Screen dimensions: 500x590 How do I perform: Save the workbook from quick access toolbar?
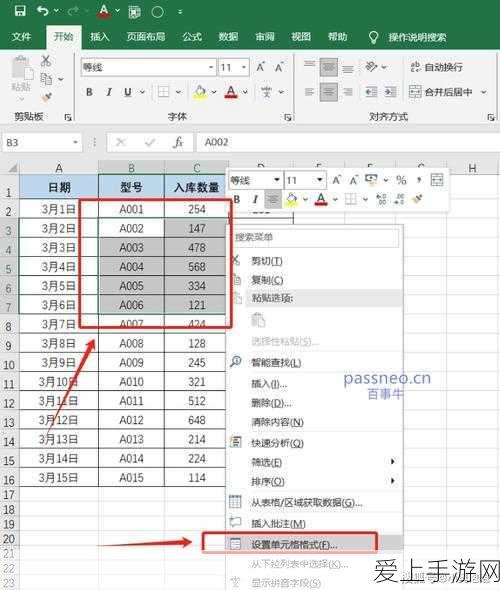[x=20, y=11]
